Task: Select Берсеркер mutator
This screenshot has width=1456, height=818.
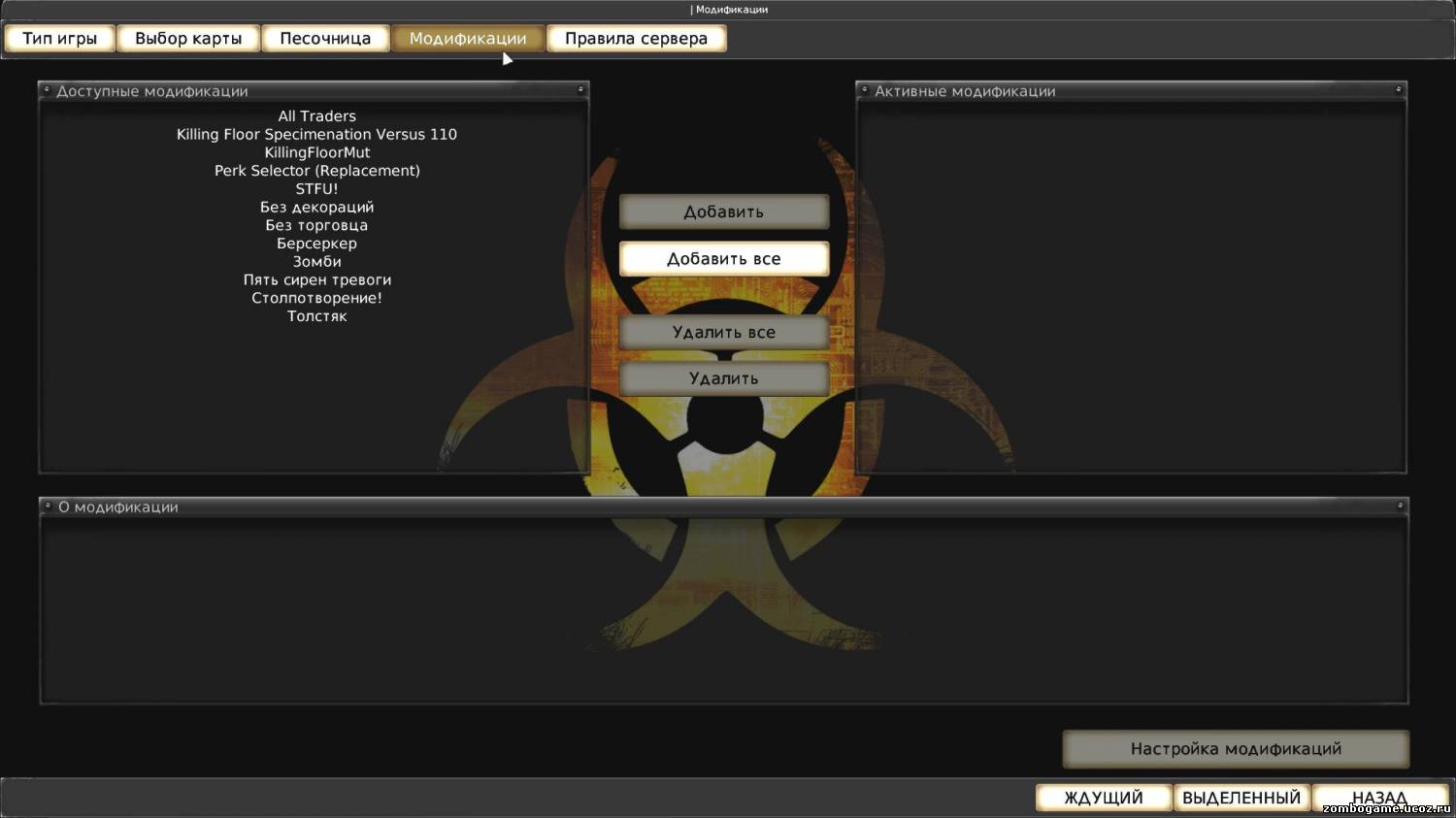Action: [317, 244]
